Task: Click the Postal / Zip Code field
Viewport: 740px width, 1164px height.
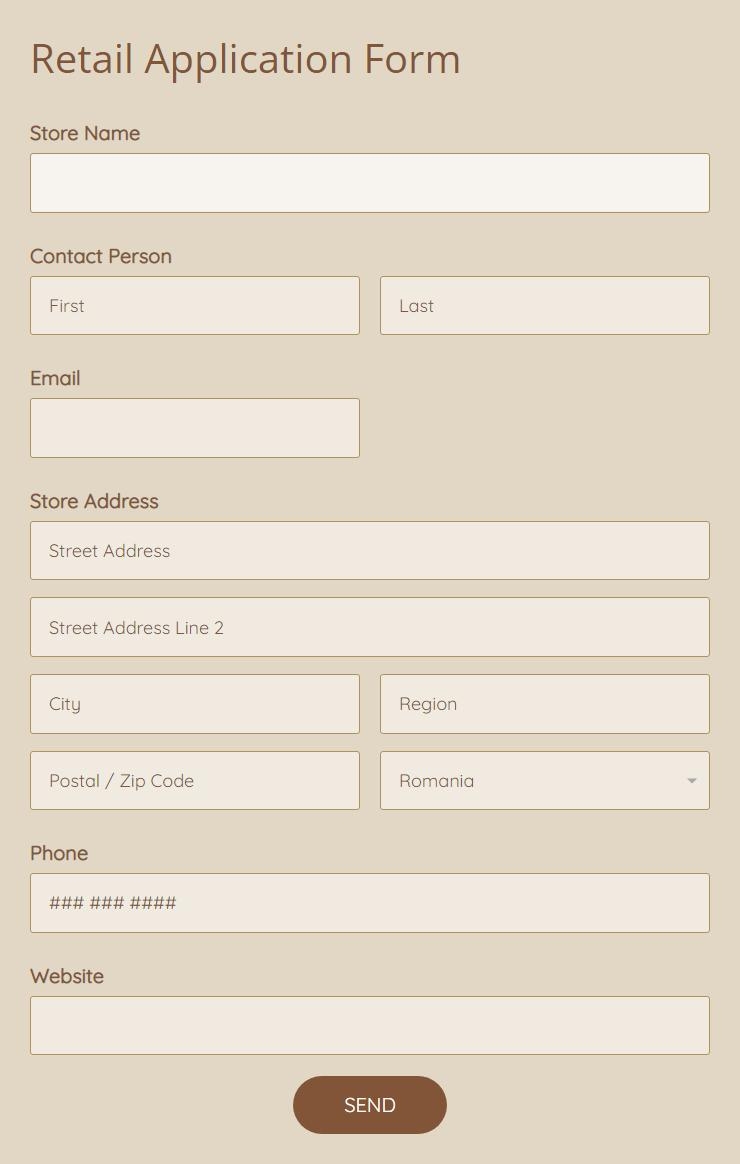Action: click(x=195, y=781)
